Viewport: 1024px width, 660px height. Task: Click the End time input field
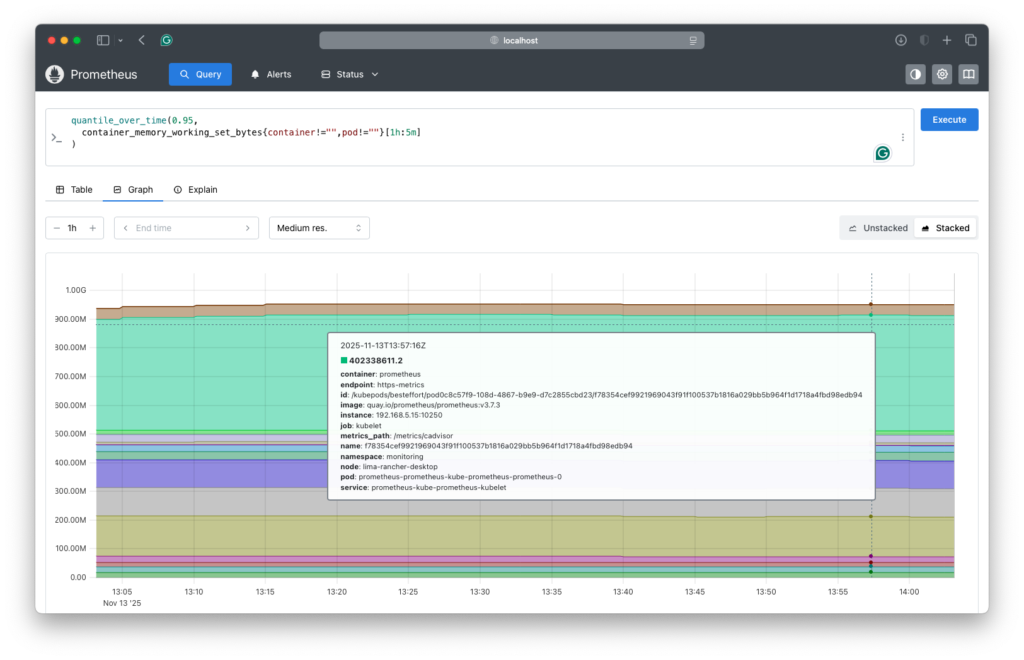tap(185, 228)
